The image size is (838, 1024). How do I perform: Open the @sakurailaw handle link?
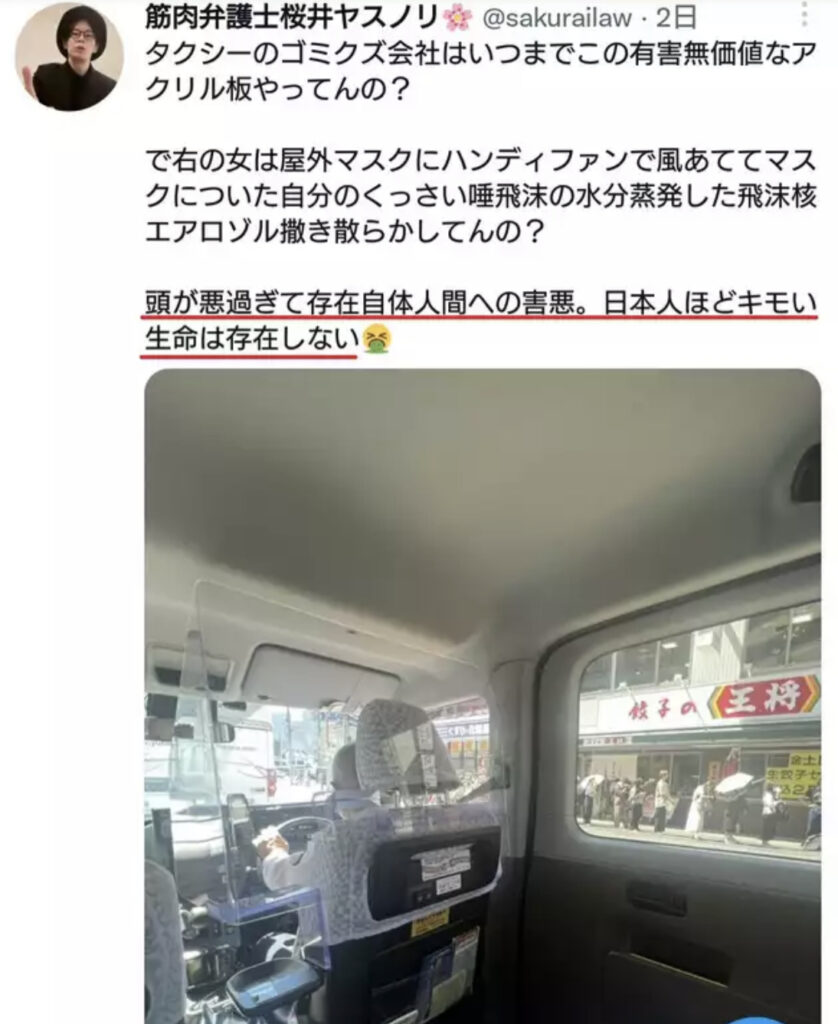point(557,18)
